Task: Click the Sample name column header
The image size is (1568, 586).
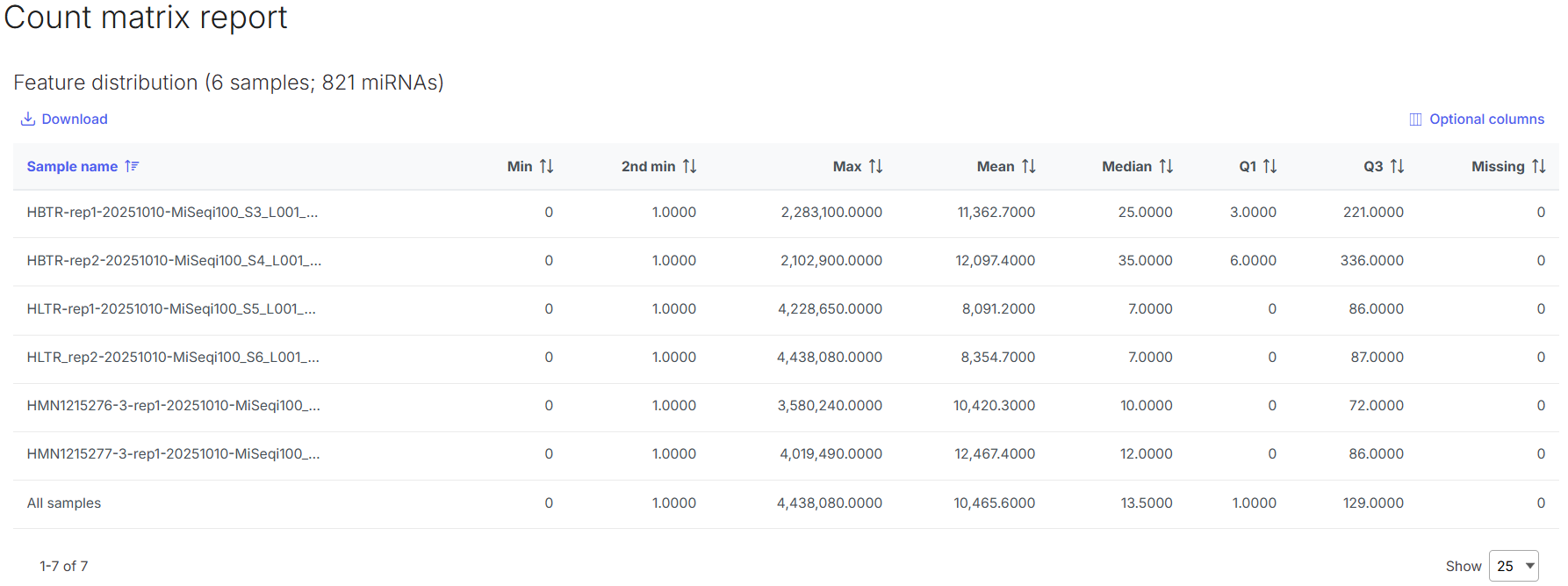Action: point(72,166)
